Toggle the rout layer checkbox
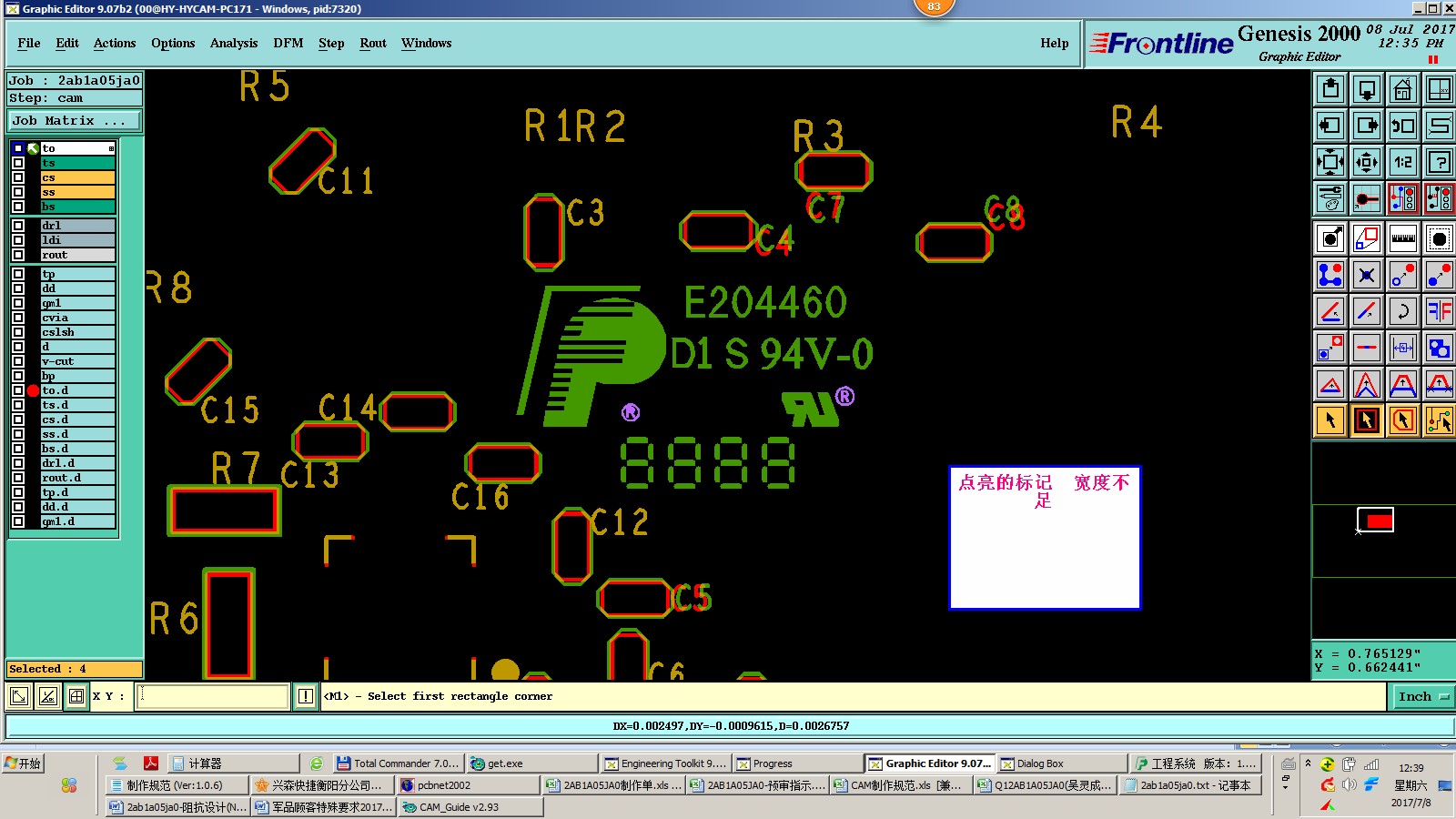The image size is (1456, 819). tap(18, 255)
